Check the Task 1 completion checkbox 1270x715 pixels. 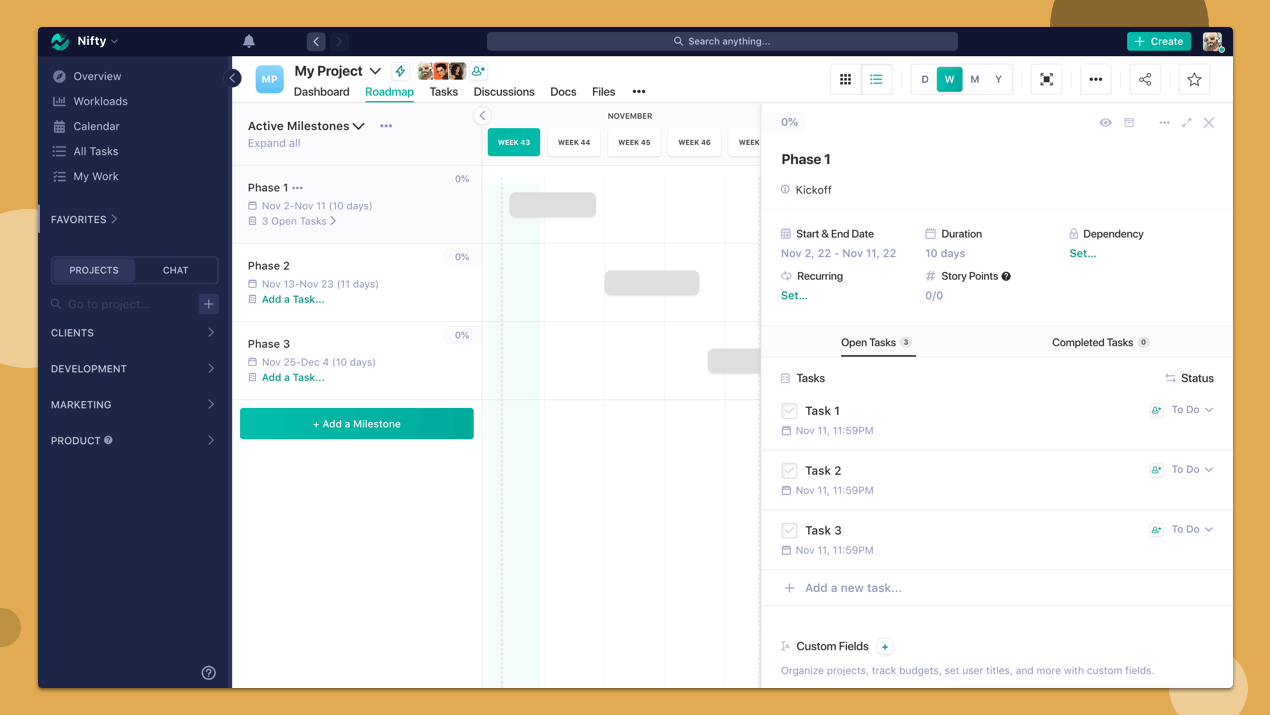[789, 410]
